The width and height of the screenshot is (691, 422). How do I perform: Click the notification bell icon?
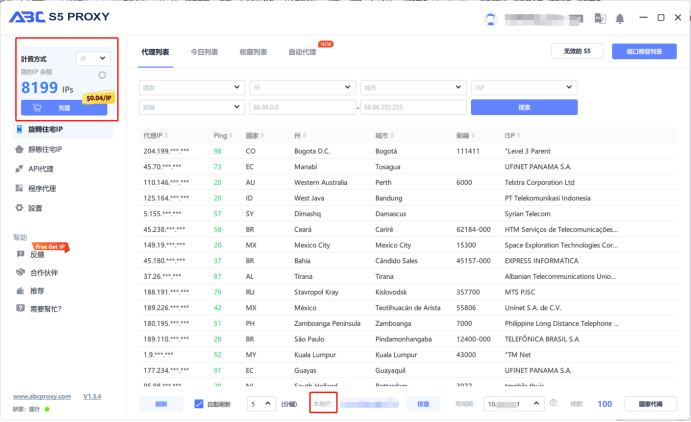point(620,18)
